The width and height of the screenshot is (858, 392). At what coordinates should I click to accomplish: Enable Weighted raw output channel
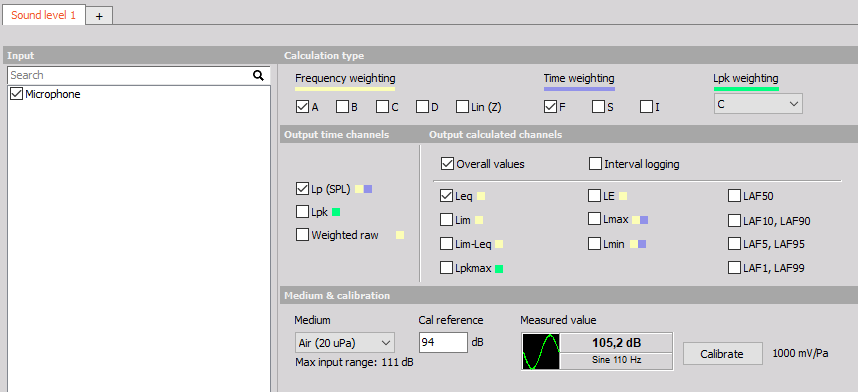(x=302, y=235)
